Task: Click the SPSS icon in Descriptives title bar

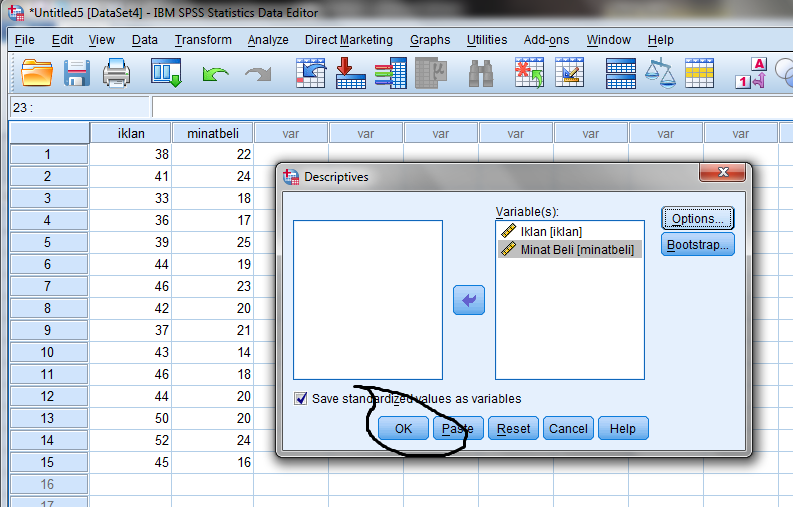Action: click(291, 177)
